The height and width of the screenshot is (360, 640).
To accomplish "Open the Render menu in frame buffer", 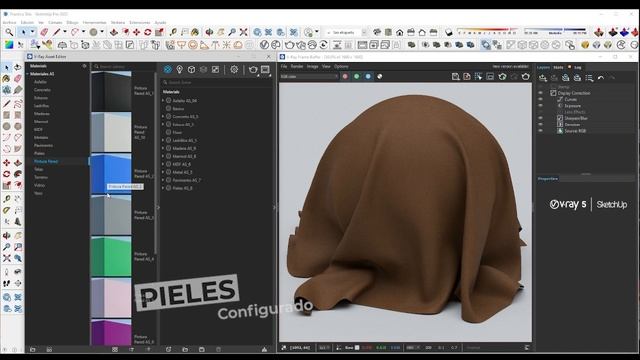I will pos(297,66).
